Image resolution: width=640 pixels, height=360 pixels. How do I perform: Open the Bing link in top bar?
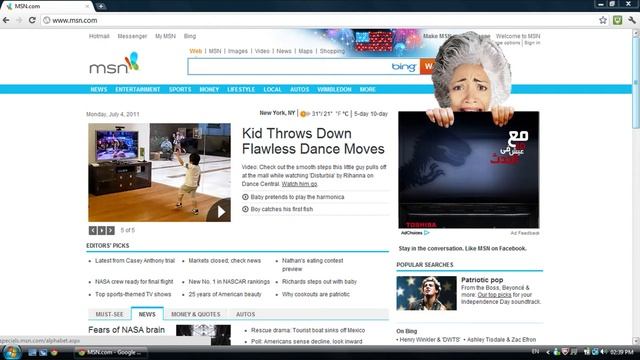(190, 36)
